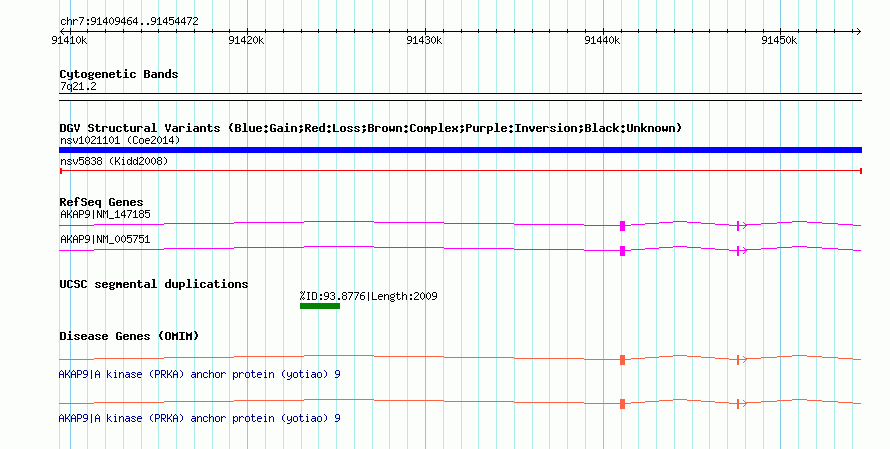
Task: Select the UCSC segmental duplications track title
Action: 154,284
